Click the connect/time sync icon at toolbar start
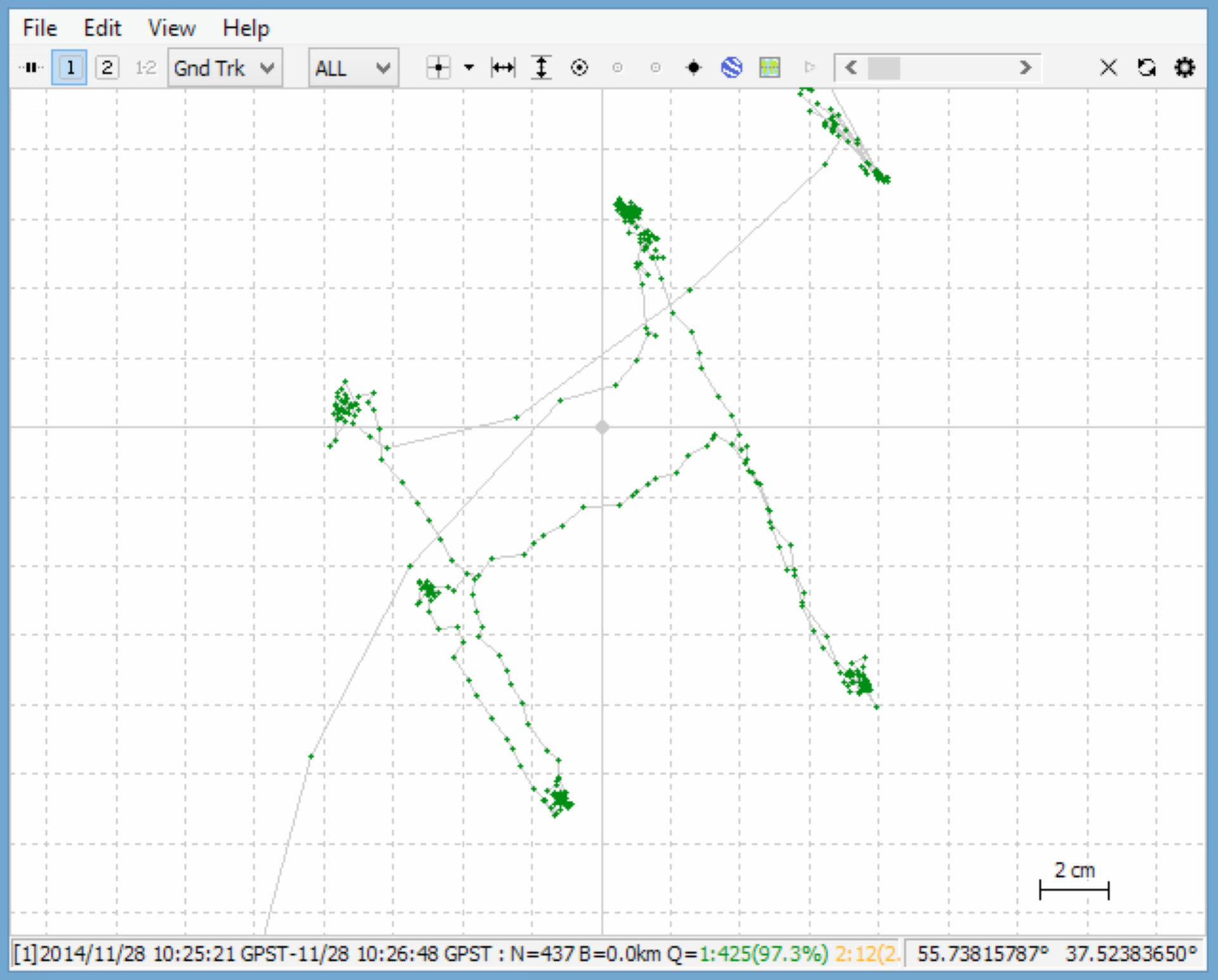The width and height of the screenshot is (1218, 980). coord(30,67)
